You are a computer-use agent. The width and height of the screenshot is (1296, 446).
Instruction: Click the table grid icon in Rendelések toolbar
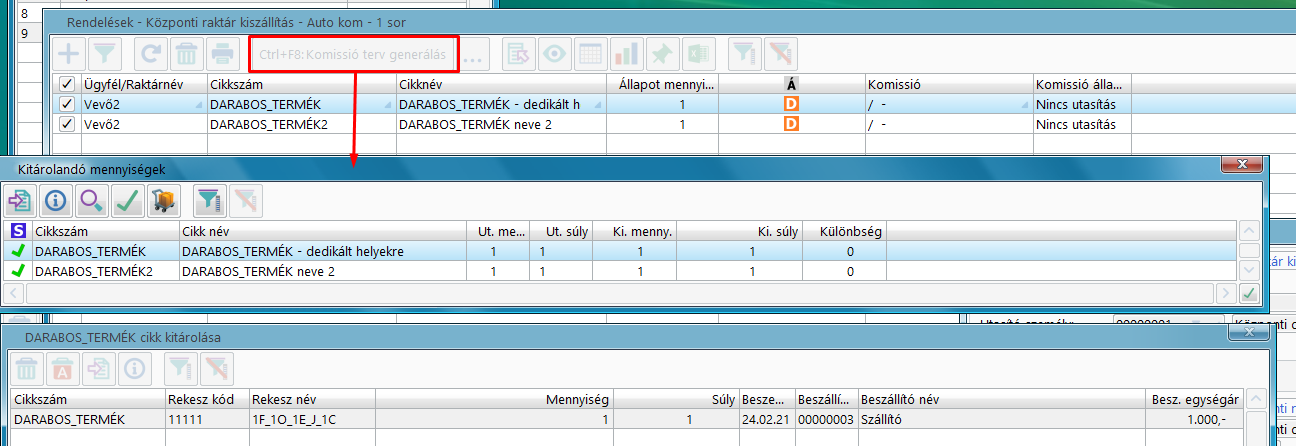pos(590,54)
